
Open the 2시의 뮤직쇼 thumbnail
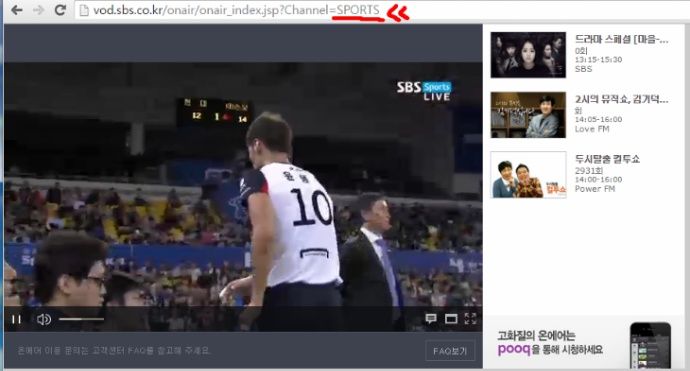click(x=528, y=115)
